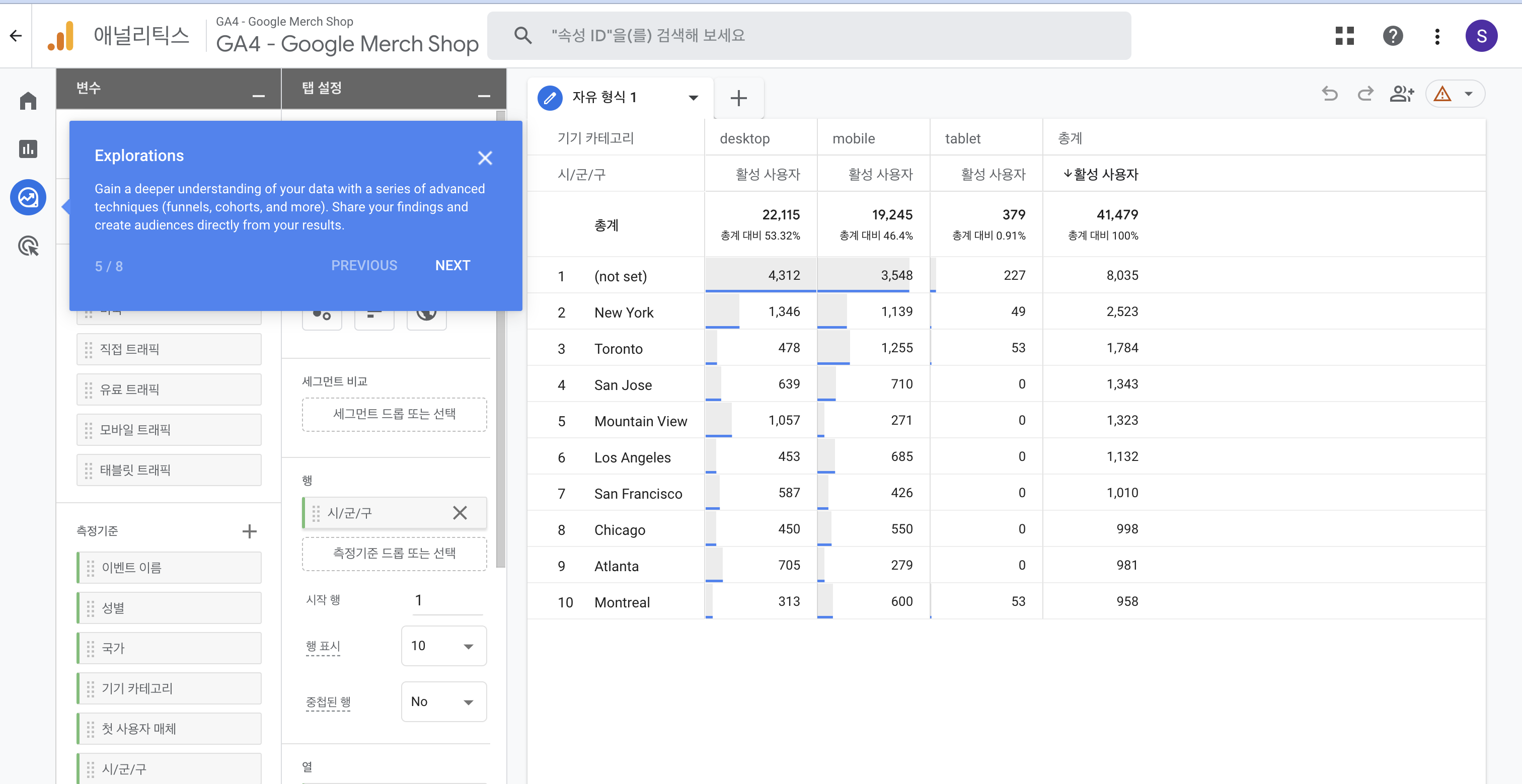Expand the data warning triangle dropdown
Viewport: 1522px width, 784px height.
pyautogui.click(x=1468, y=94)
